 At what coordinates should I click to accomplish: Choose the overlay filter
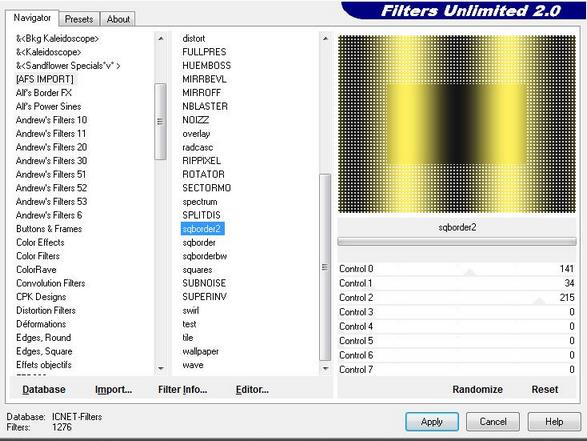click(196, 134)
